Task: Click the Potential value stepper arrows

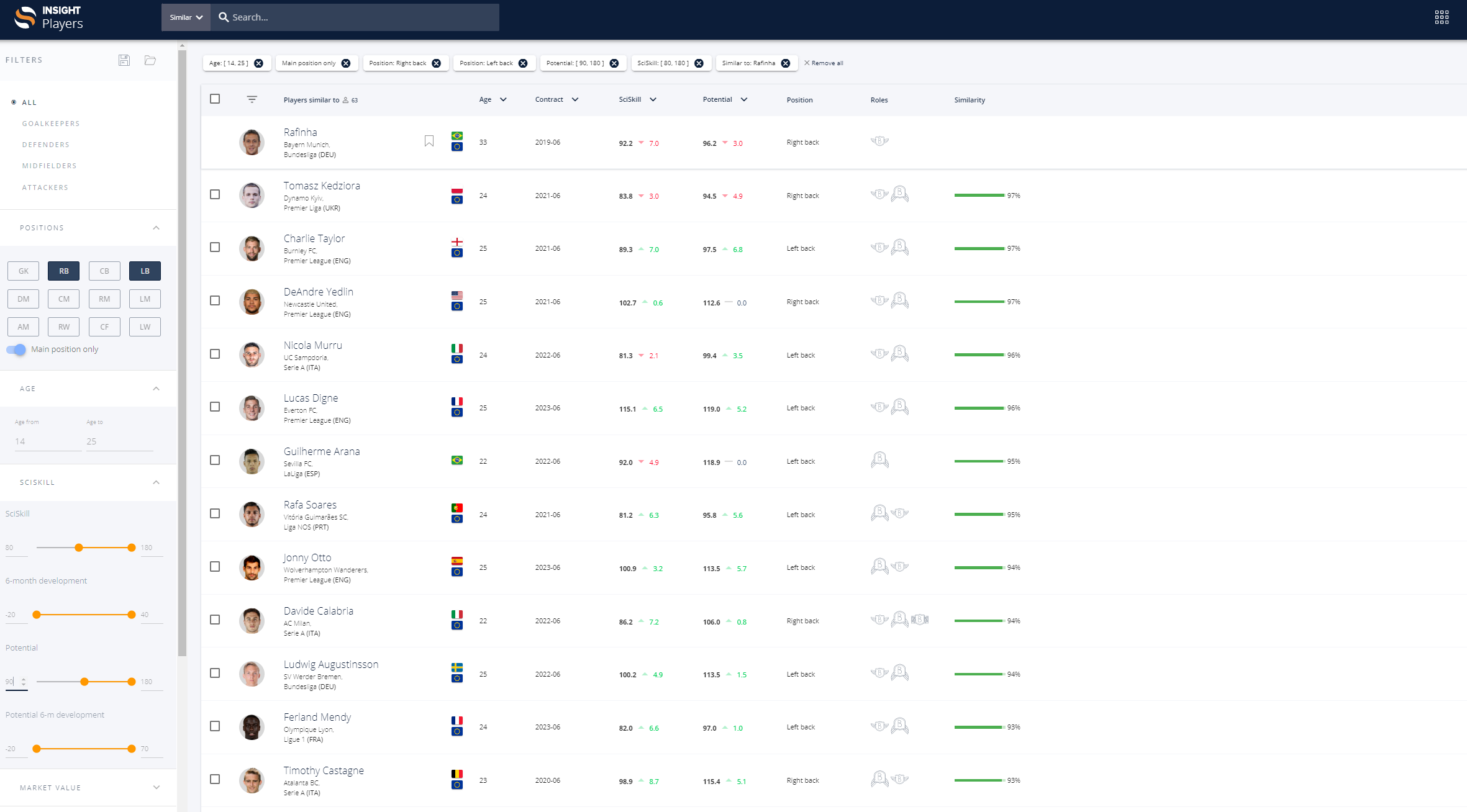Action: coord(24,682)
